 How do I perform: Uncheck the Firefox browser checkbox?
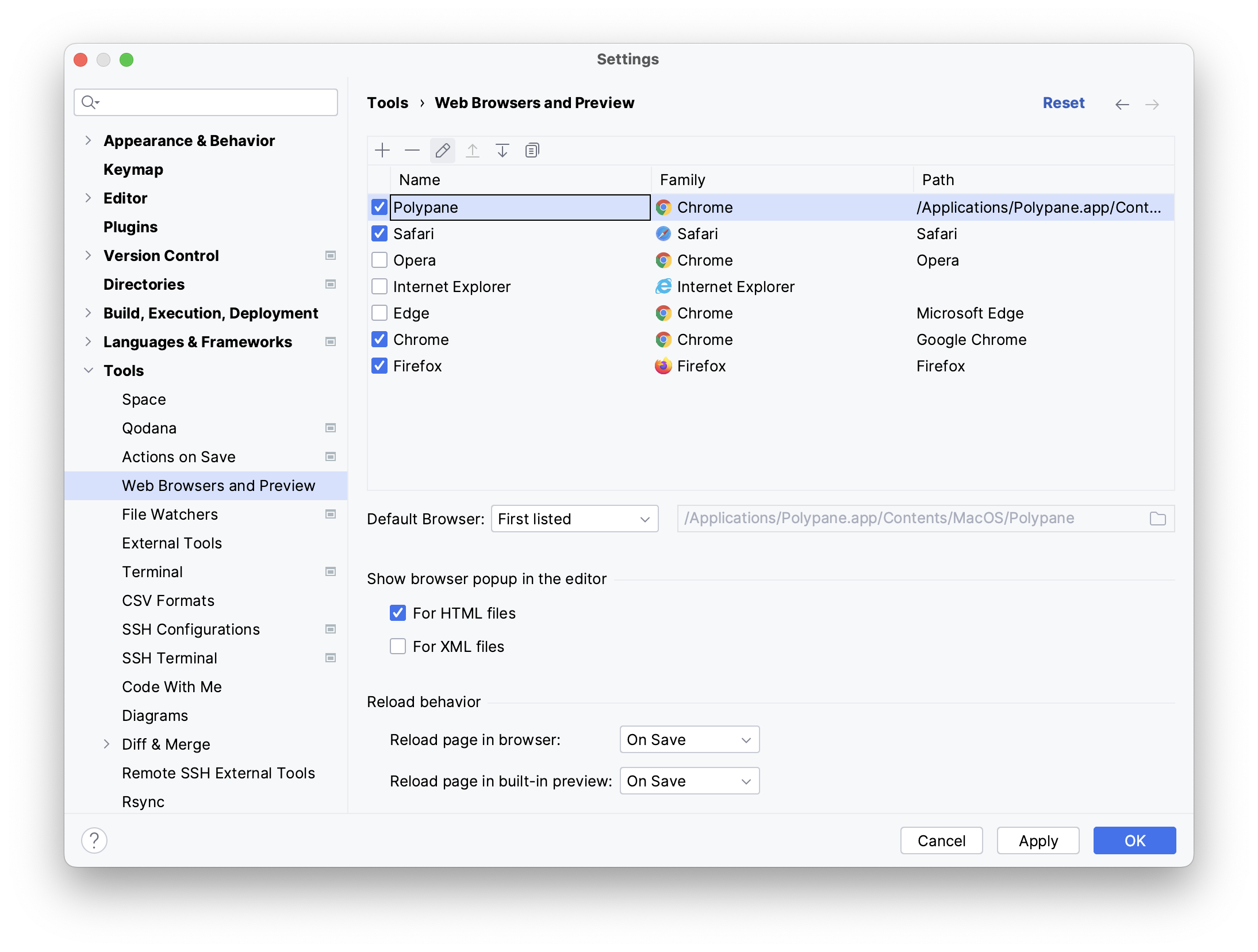pos(379,366)
